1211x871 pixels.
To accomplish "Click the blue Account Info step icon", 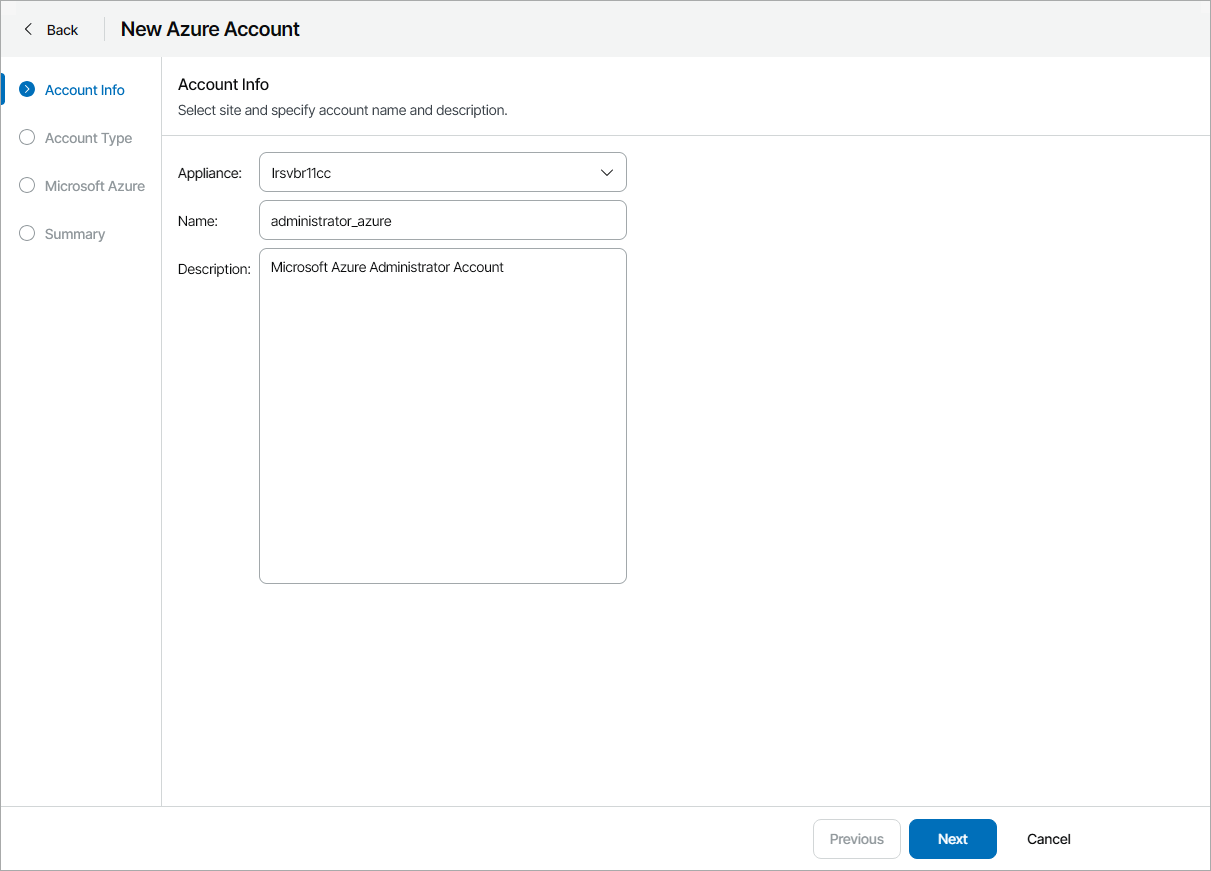I will coord(27,89).
